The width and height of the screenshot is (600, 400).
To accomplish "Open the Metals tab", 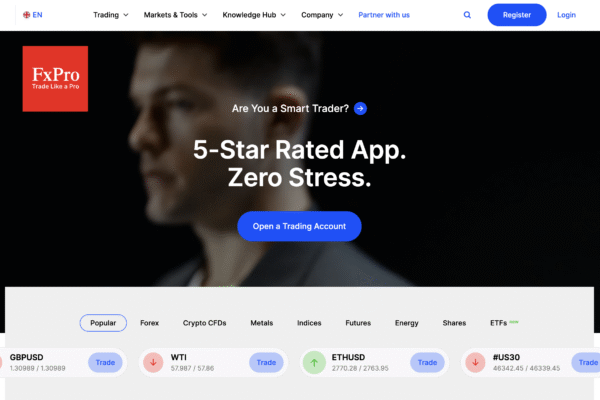I will pyautogui.click(x=262, y=323).
